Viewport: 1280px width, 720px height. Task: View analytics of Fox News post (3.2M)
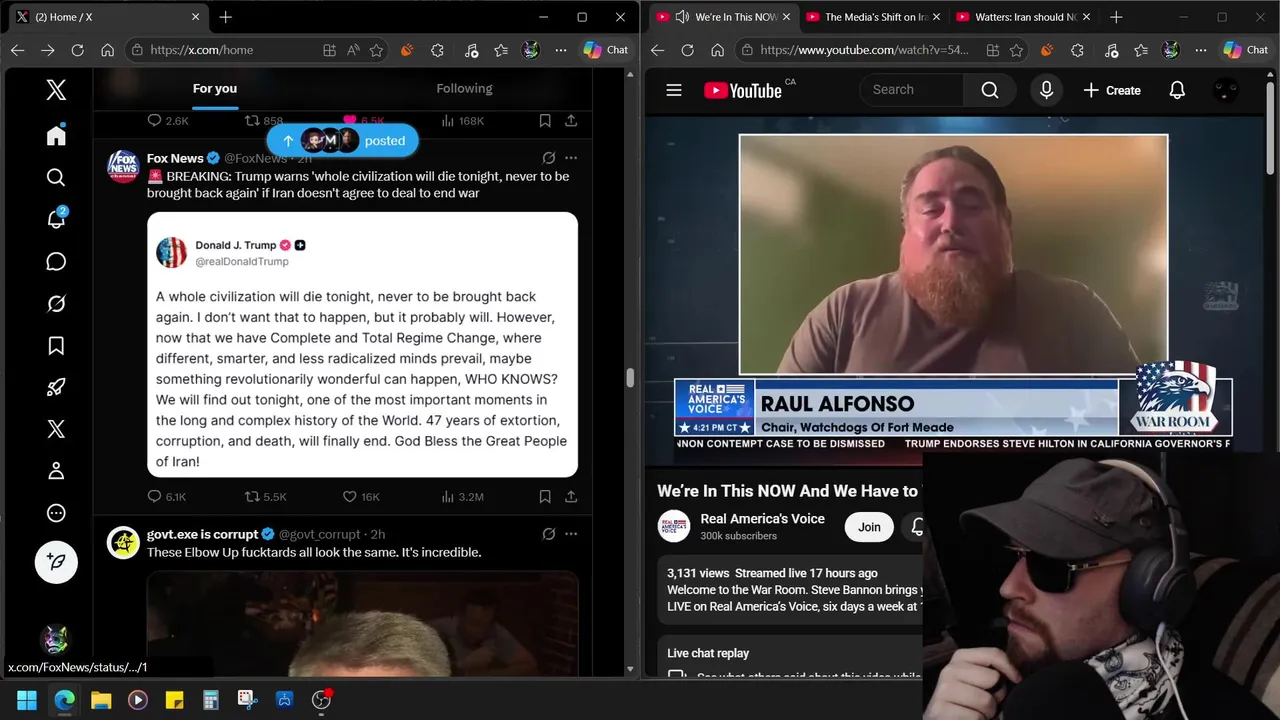pyautogui.click(x=461, y=496)
